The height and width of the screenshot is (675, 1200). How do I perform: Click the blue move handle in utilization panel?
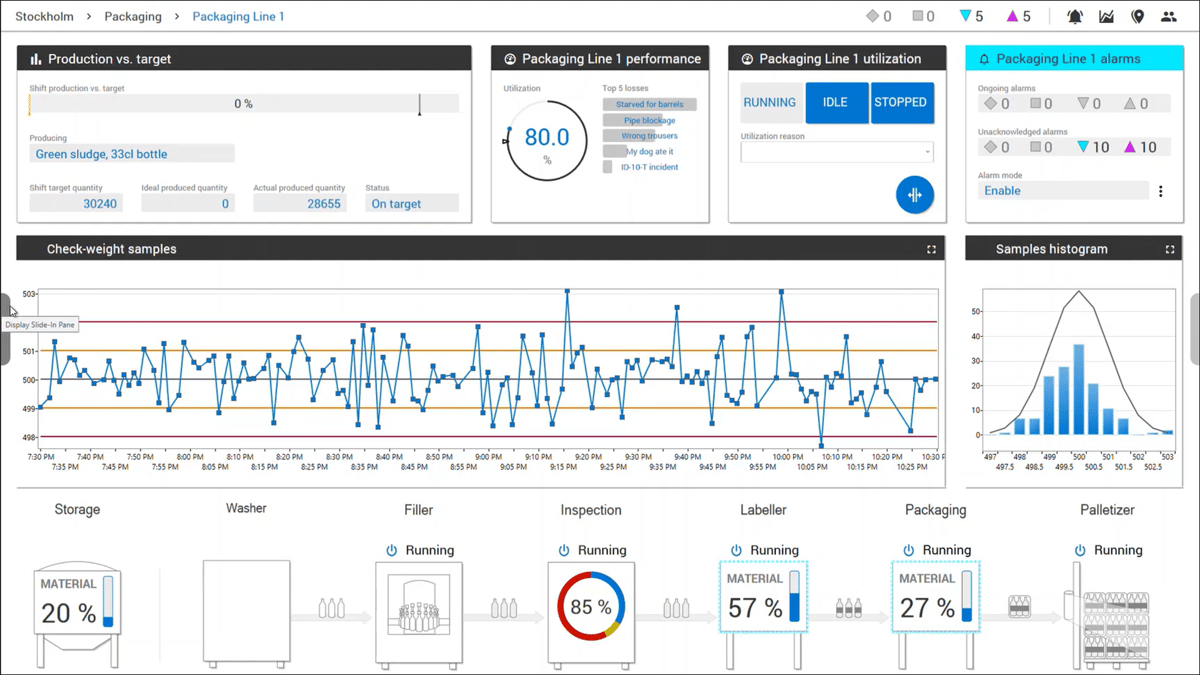pos(915,196)
